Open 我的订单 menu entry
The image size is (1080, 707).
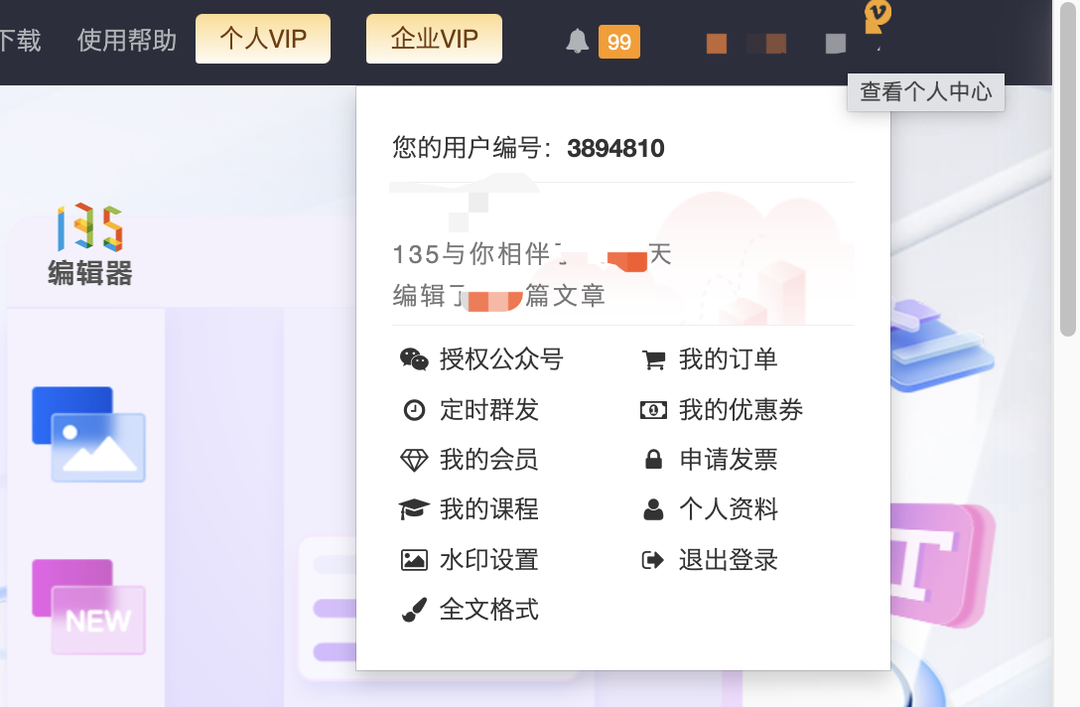point(728,360)
